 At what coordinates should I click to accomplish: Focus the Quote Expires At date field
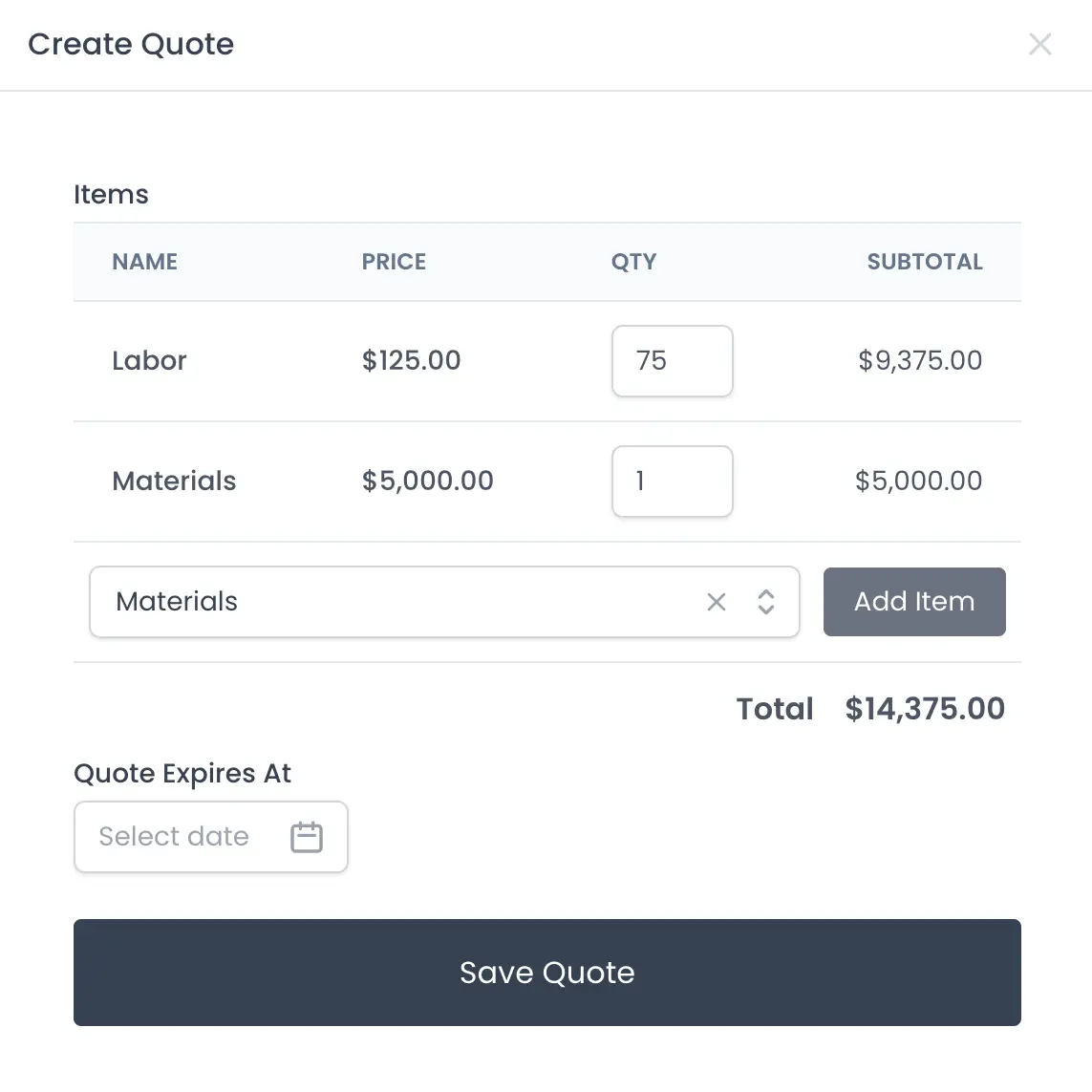click(182, 837)
